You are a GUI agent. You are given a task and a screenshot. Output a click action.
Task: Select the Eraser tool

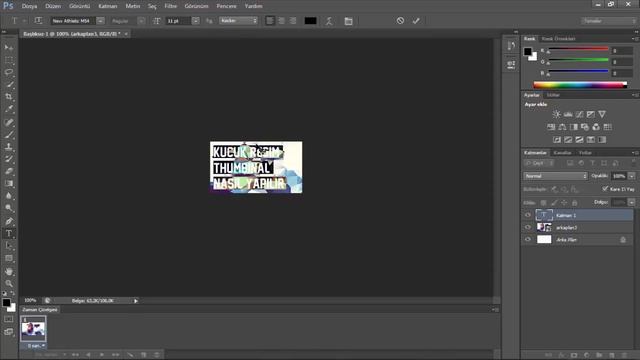[x=9, y=171]
